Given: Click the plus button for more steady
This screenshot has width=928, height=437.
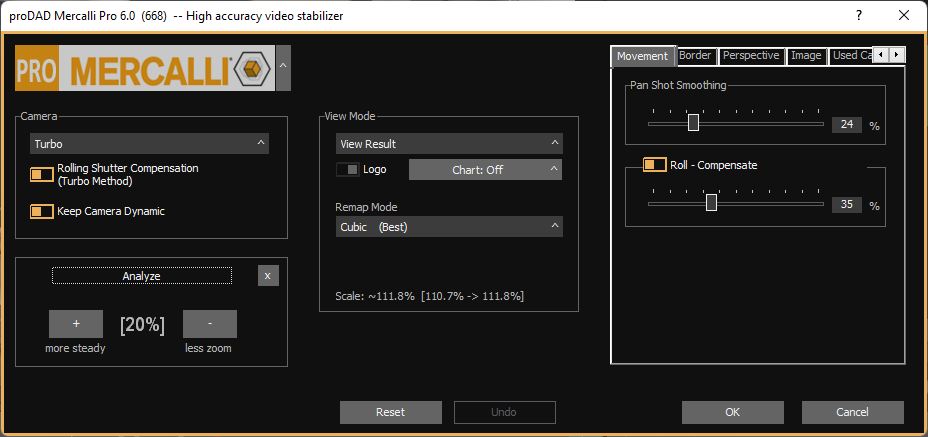Looking at the screenshot, I should 76,324.
